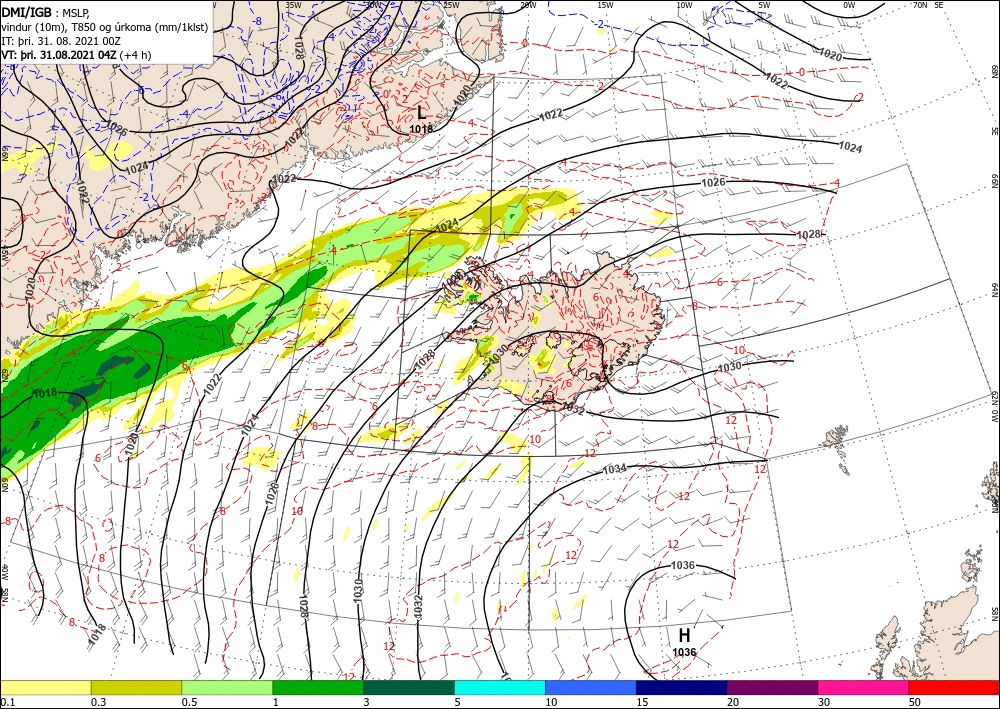Click the '70N' label in the top-right corner
The image size is (1000, 709).
pyautogui.click(x=919, y=5)
